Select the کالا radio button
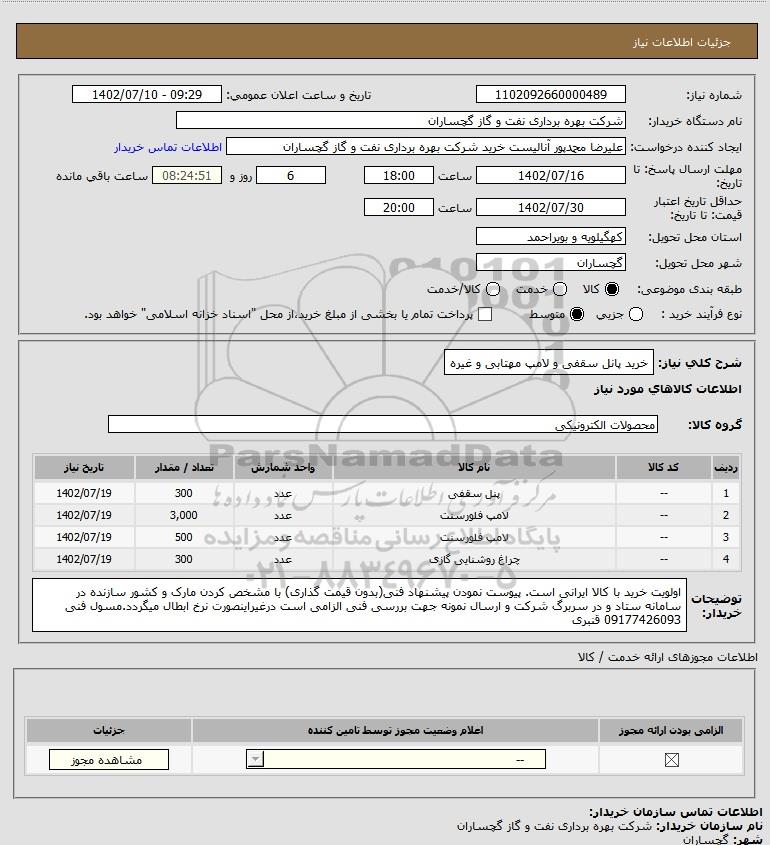The image size is (770, 845). (x=612, y=289)
